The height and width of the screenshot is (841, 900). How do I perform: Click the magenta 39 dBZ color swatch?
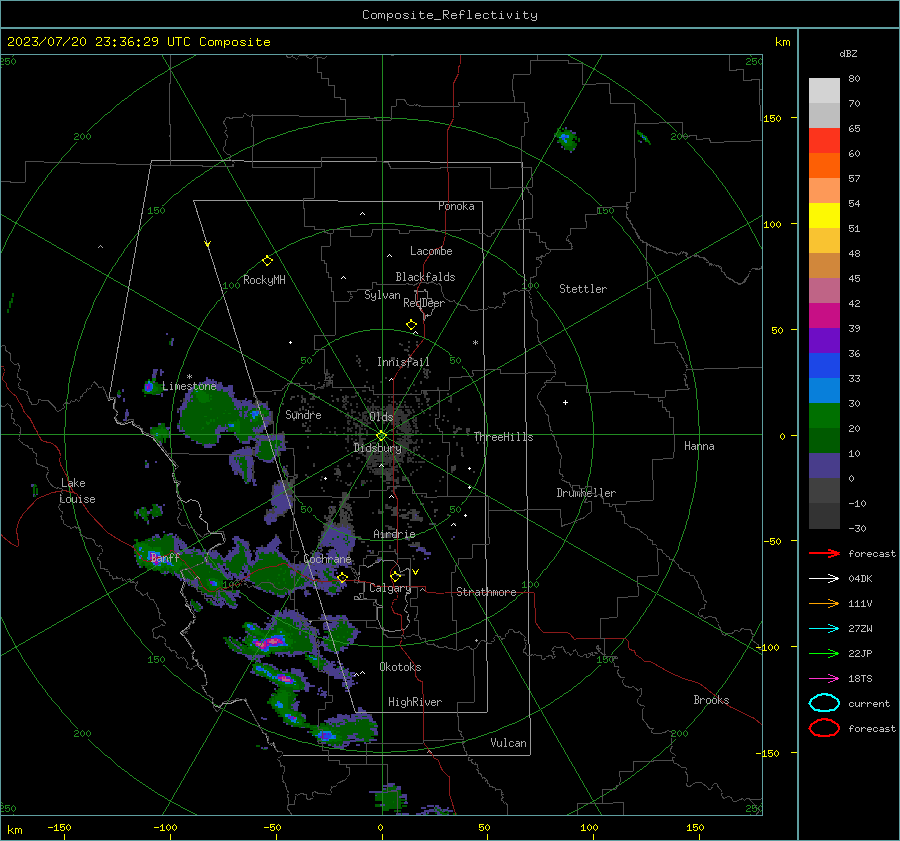coord(824,316)
